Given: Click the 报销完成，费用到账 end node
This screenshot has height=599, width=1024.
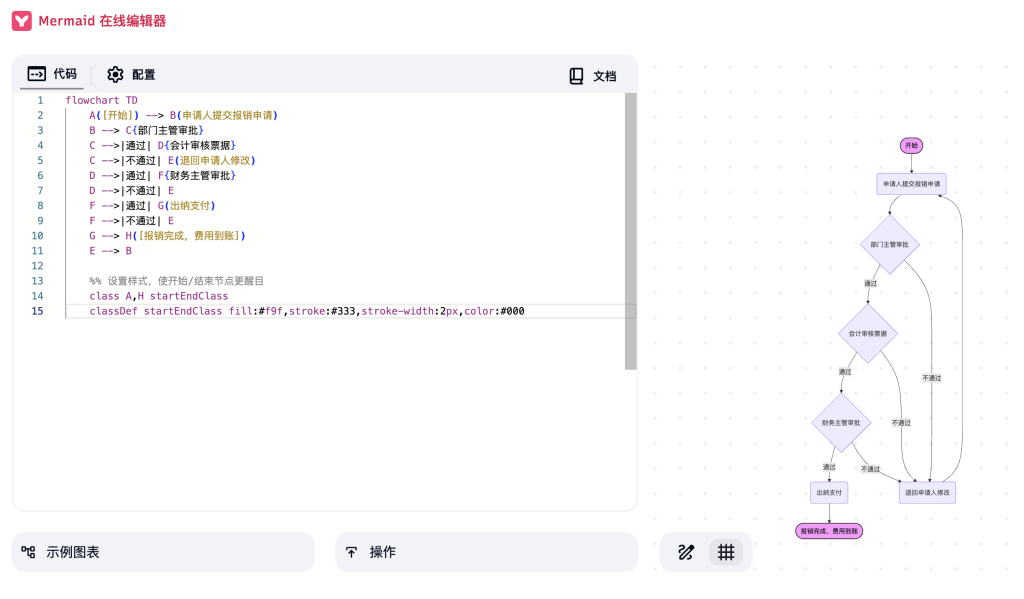Looking at the screenshot, I should (x=829, y=531).
